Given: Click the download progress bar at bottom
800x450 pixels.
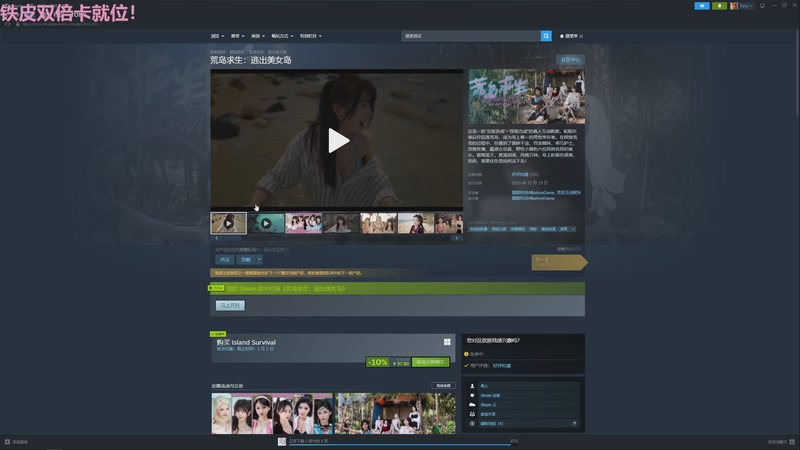Looking at the screenshot, I should click(x=403, y=445).
